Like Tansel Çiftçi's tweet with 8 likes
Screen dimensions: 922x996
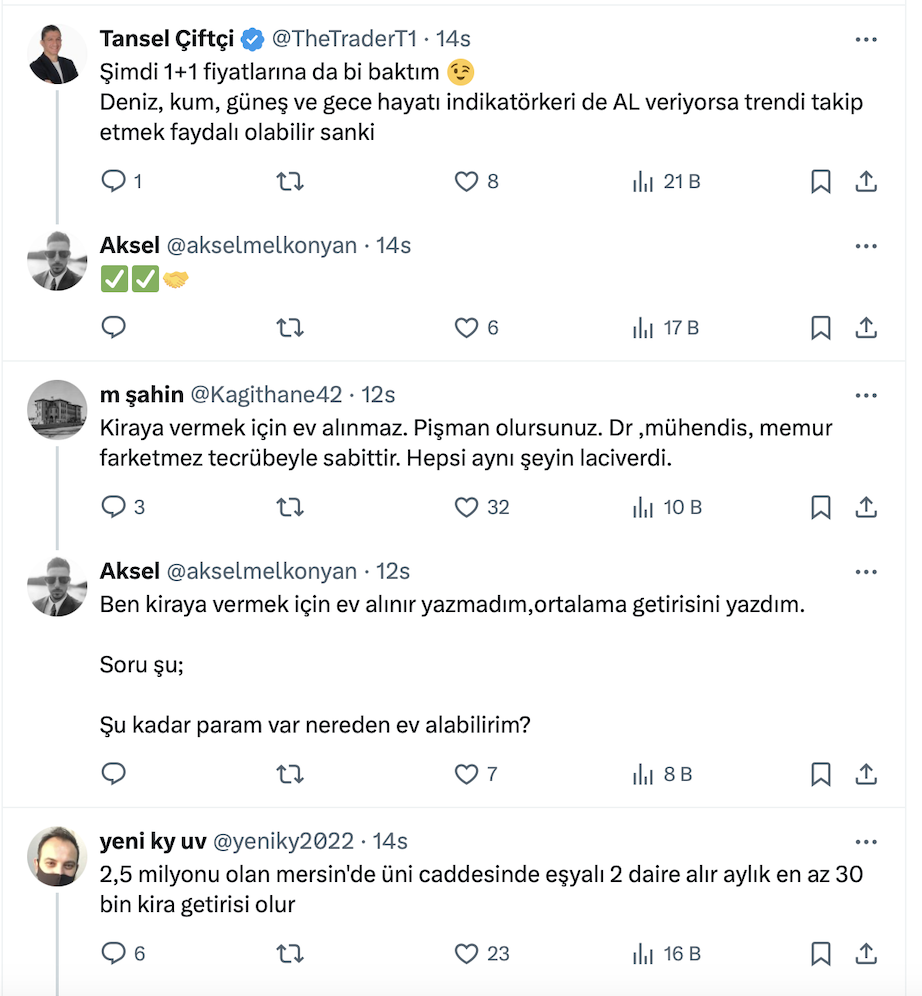click(x=467, y=181)
